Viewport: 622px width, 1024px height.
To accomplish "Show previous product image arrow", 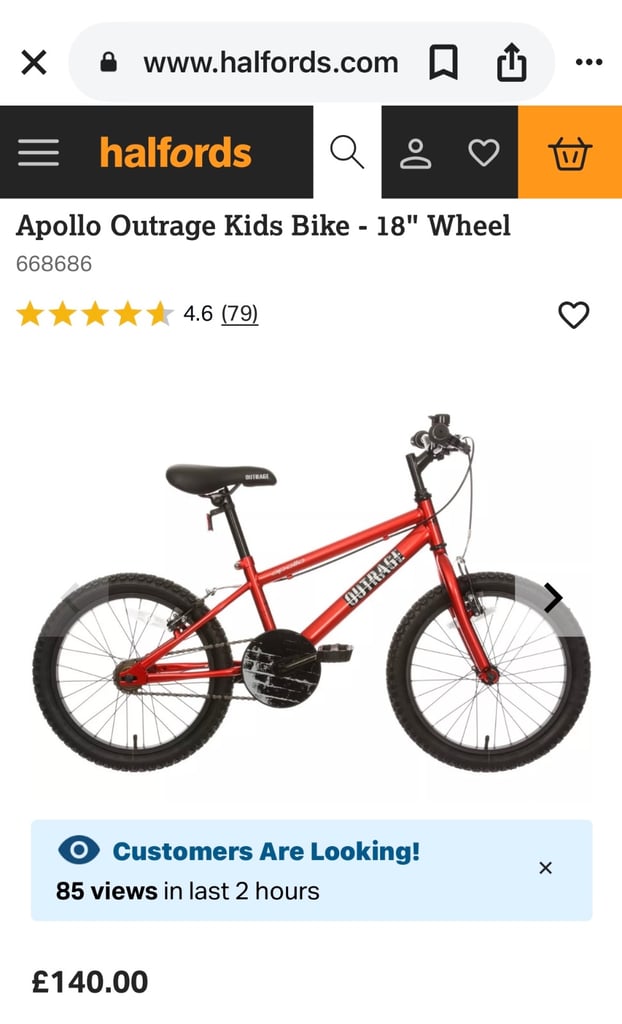I will [x=73, y=598].
